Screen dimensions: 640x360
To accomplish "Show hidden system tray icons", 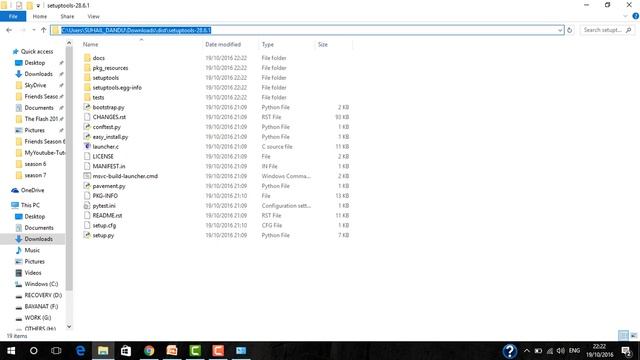I will (x=527, y=351).
